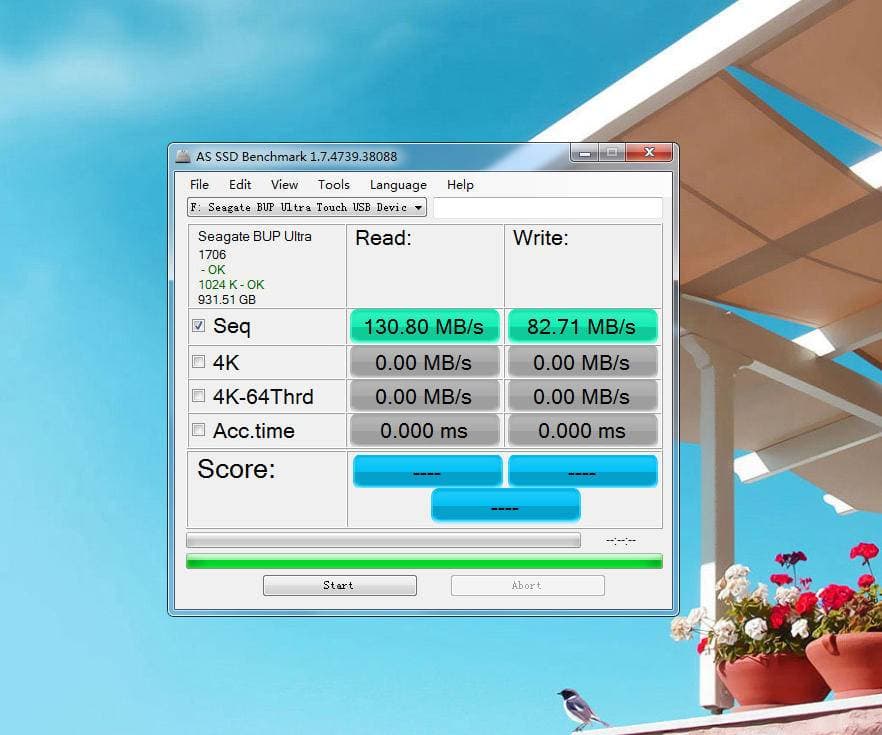Image resolution: width=882 pixels, height=735 pixels.
Task: Click the 1706 firmware text
Action: coord(212,255)
